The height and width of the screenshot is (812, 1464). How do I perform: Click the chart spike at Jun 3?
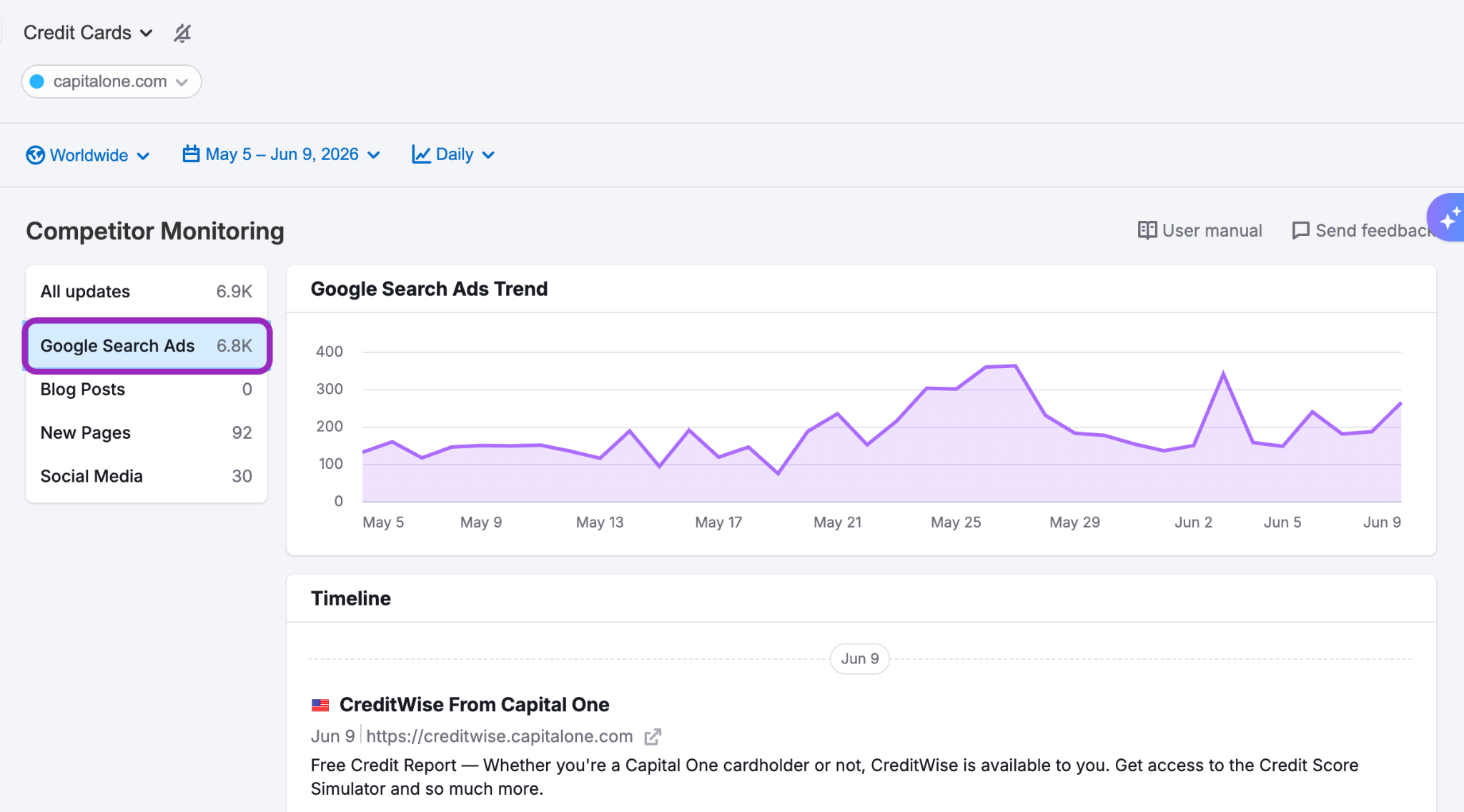tap(1223, 373)
